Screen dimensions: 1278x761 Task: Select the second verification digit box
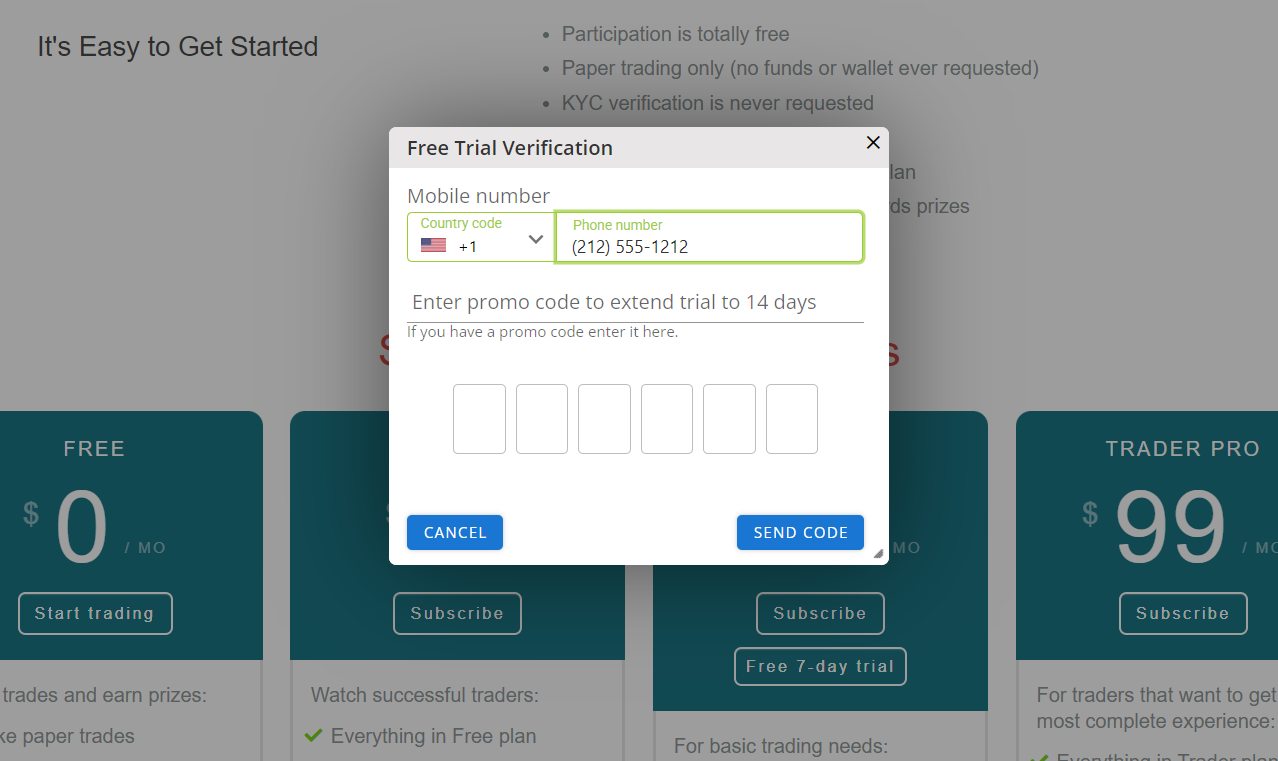pyautogui.click(x=542, y=419)
